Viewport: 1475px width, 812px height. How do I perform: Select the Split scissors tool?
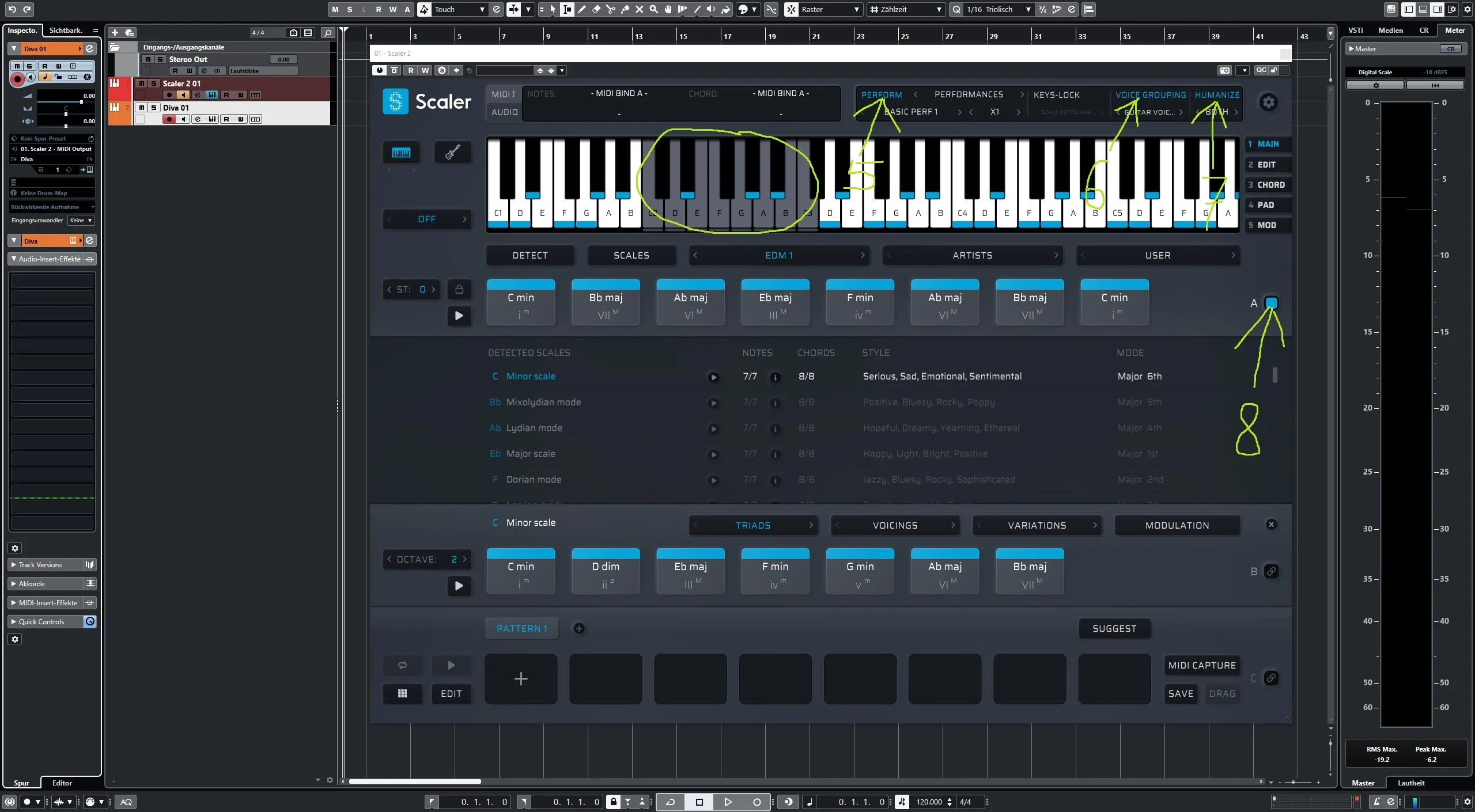click(611, 9)
